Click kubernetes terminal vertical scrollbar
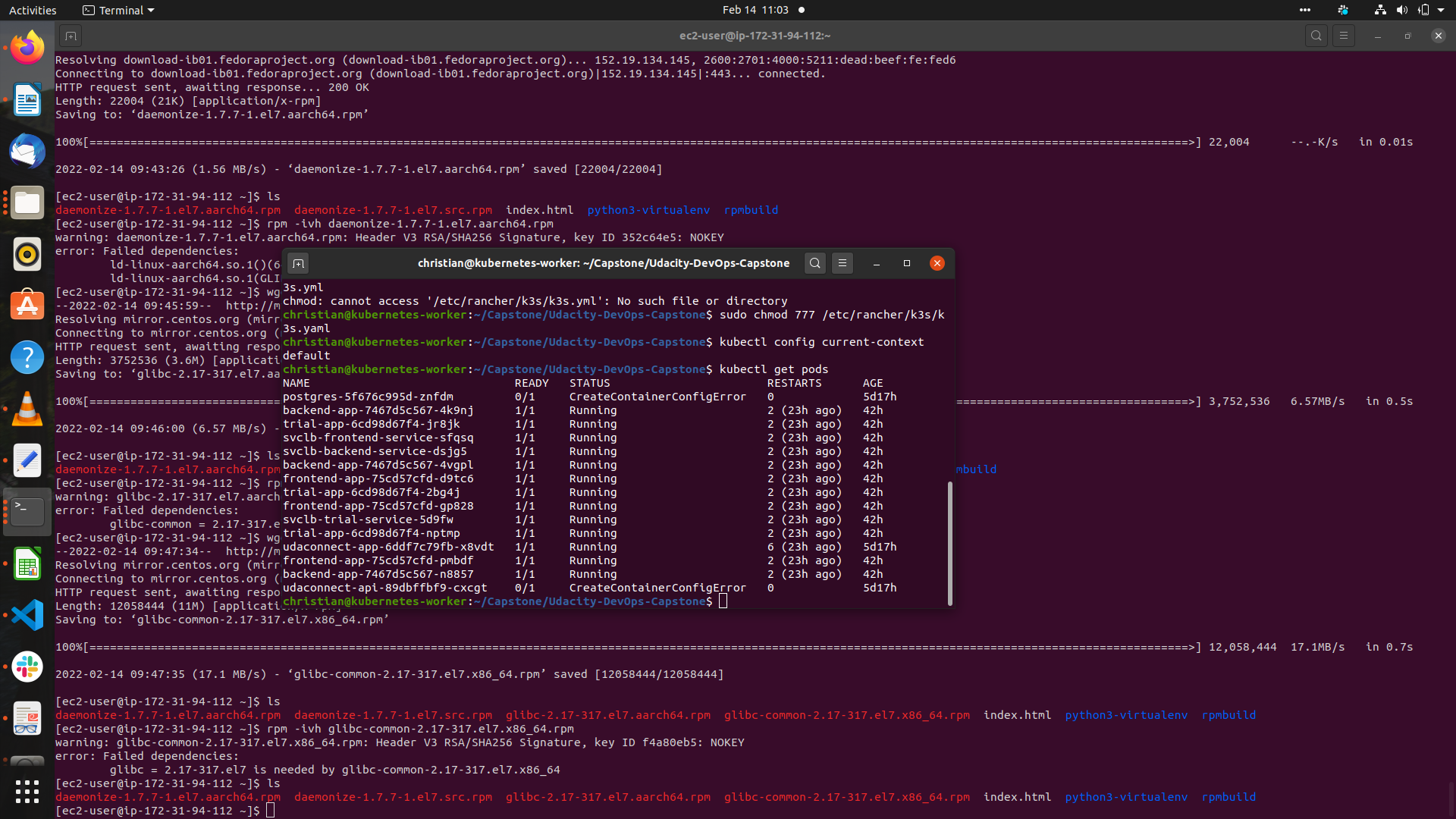1456x819 pixels. (x=949, y=542)
